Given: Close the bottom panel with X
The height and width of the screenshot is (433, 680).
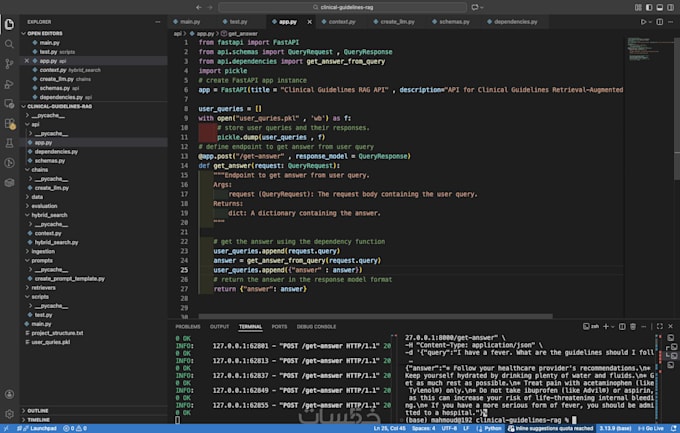Looking at the screenshot, I should (x=670, y=326).
